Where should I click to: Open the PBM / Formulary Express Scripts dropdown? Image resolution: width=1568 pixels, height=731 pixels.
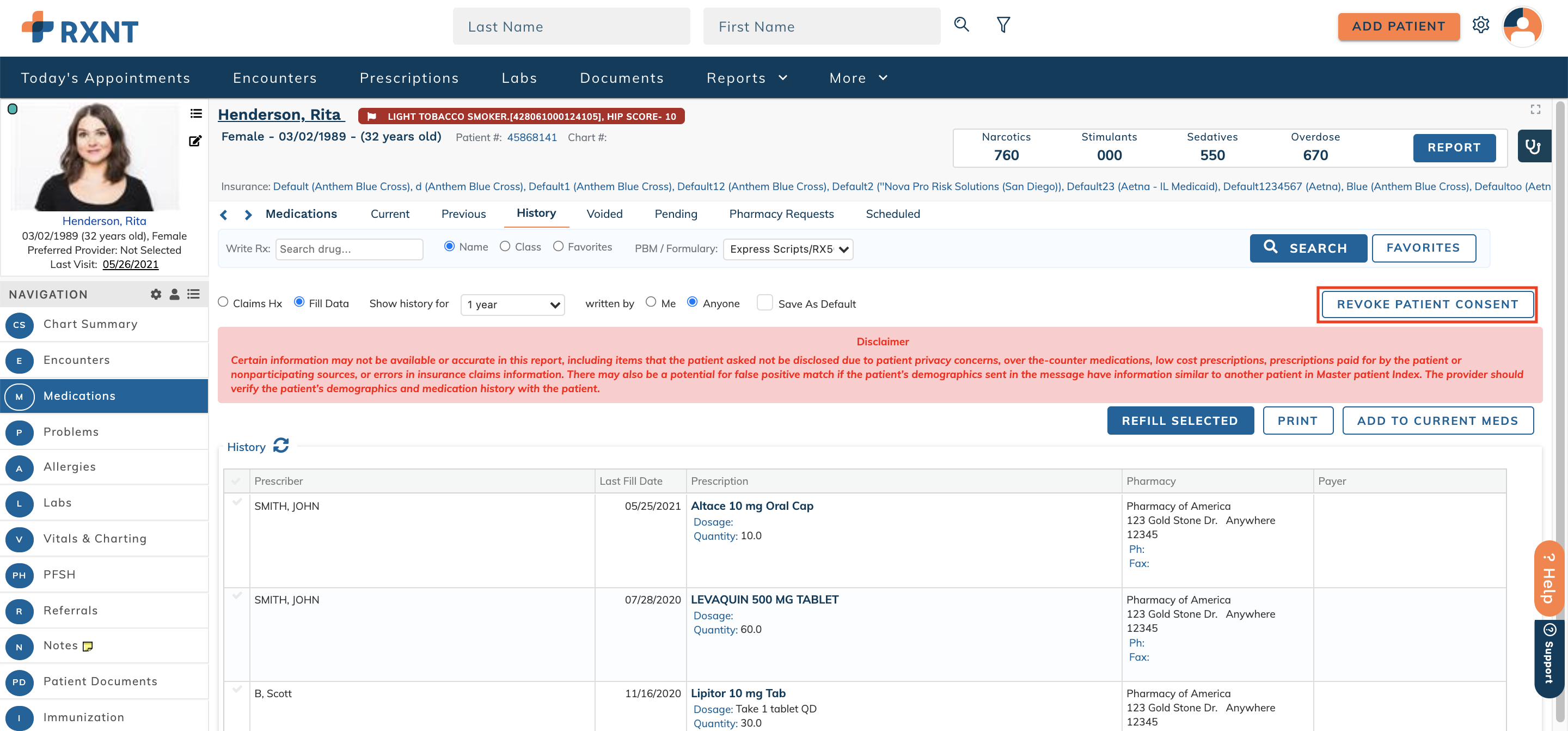788,249
